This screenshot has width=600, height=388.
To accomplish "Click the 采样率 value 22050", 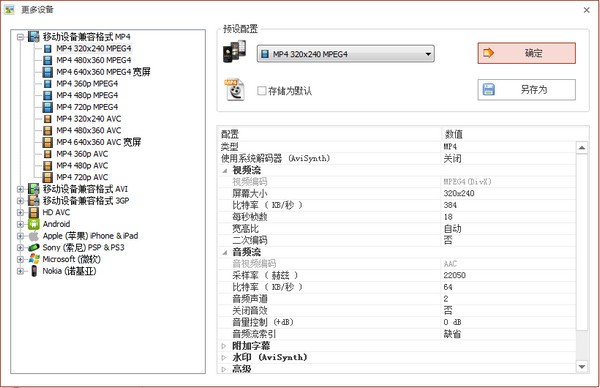I will [455, 276].
